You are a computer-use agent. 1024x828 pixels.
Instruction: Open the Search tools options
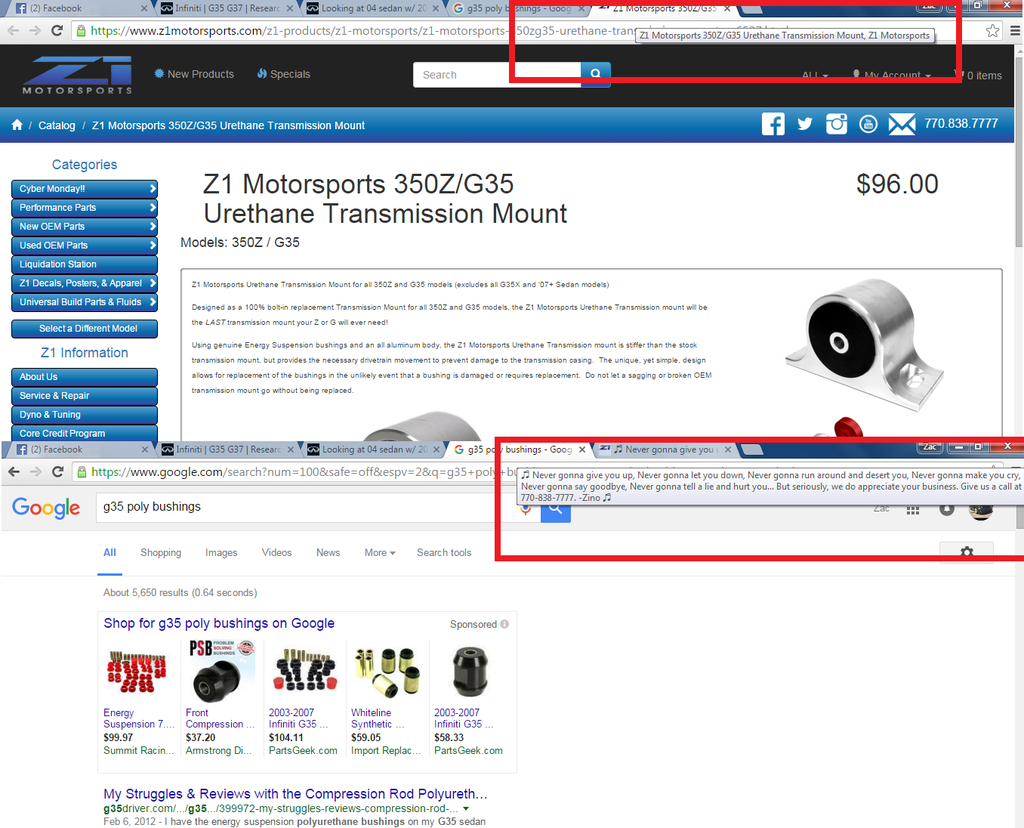tap(444, 552)
